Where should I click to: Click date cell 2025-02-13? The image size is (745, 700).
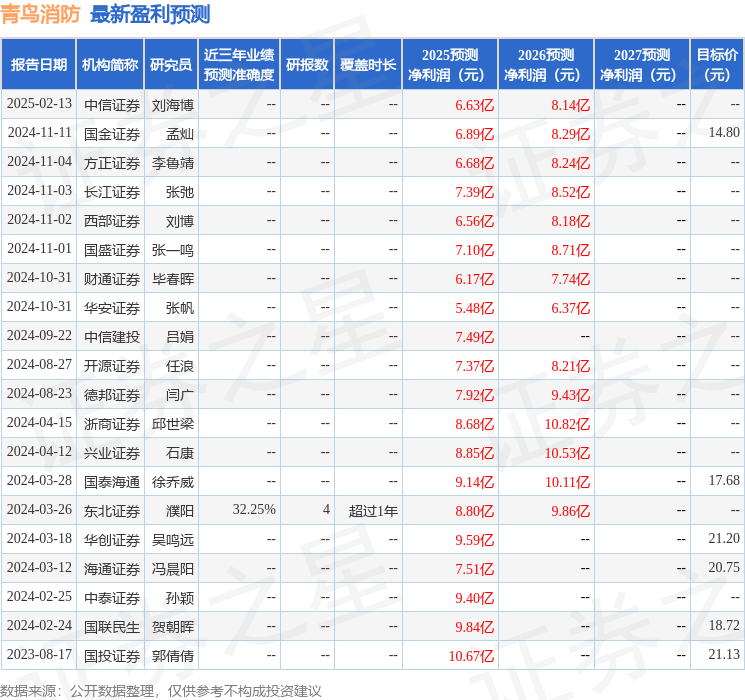39,104
